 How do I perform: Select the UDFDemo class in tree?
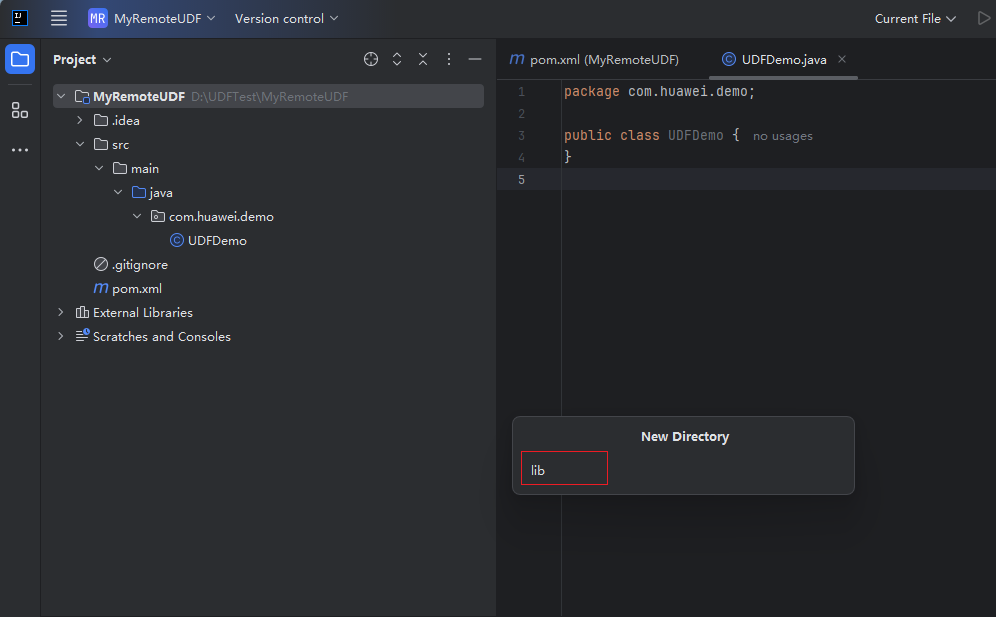pos(268,240)
